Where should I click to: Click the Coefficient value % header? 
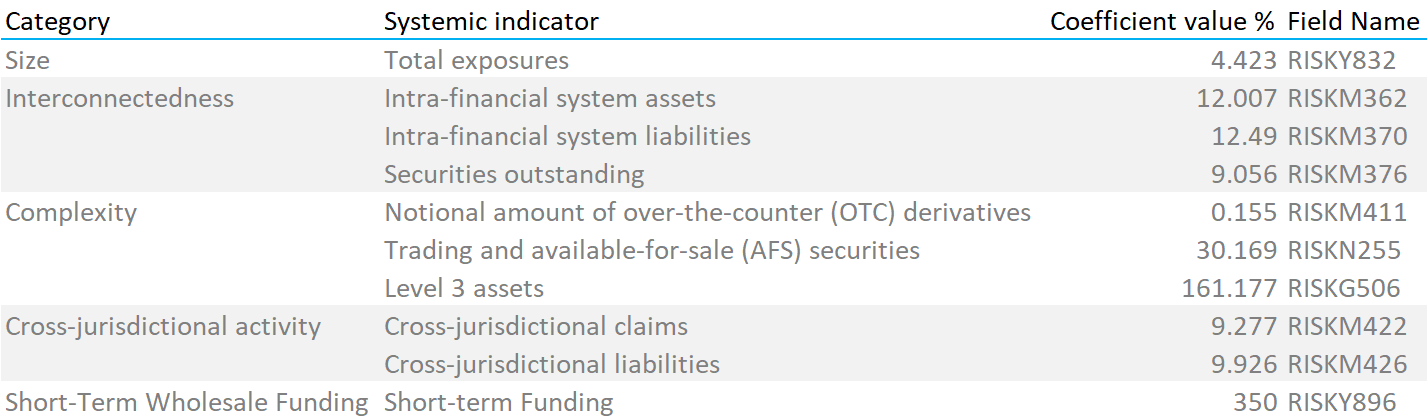click(x=1163, y=22)
